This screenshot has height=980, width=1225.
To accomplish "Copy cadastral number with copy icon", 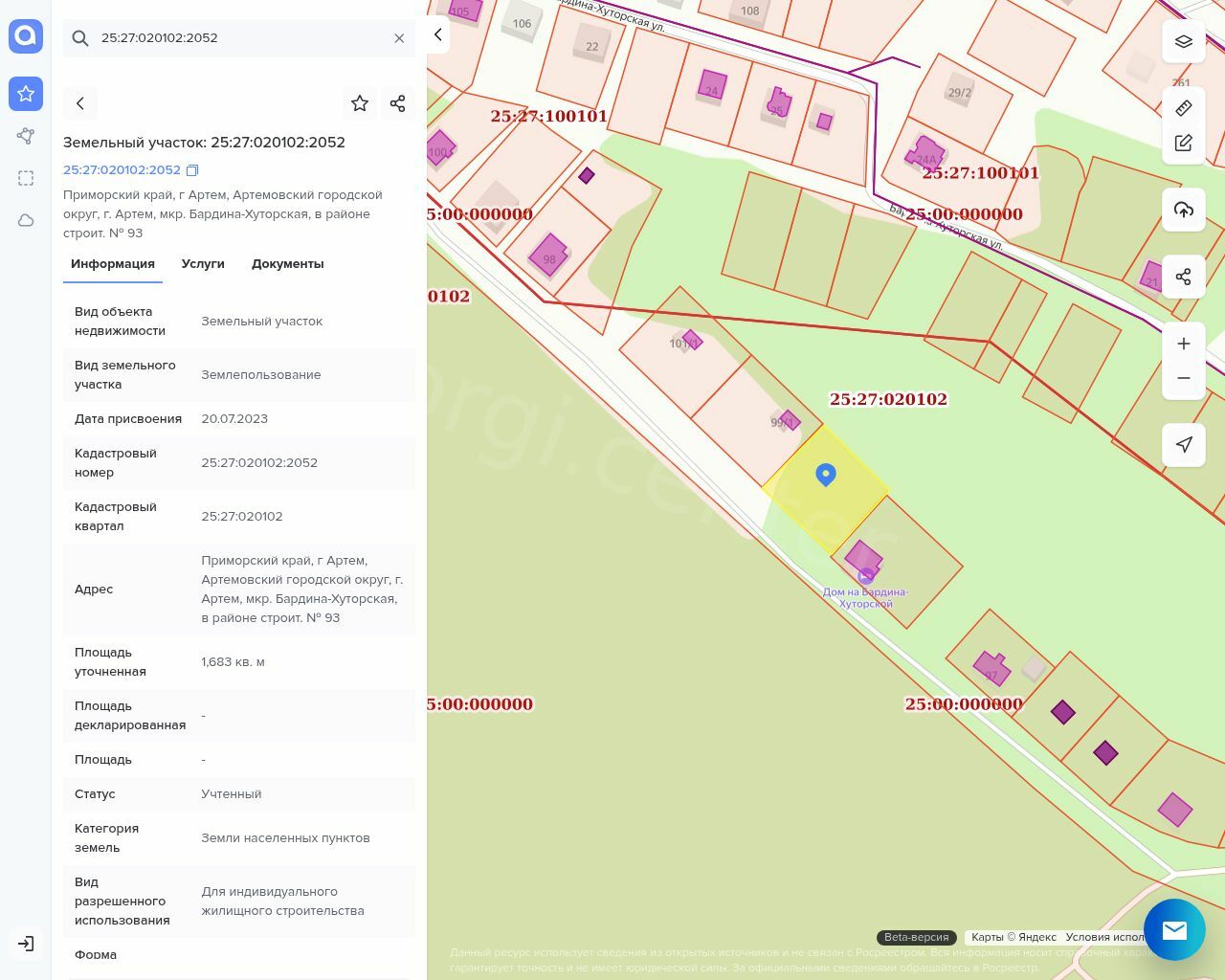I will [x=192, y=170].
